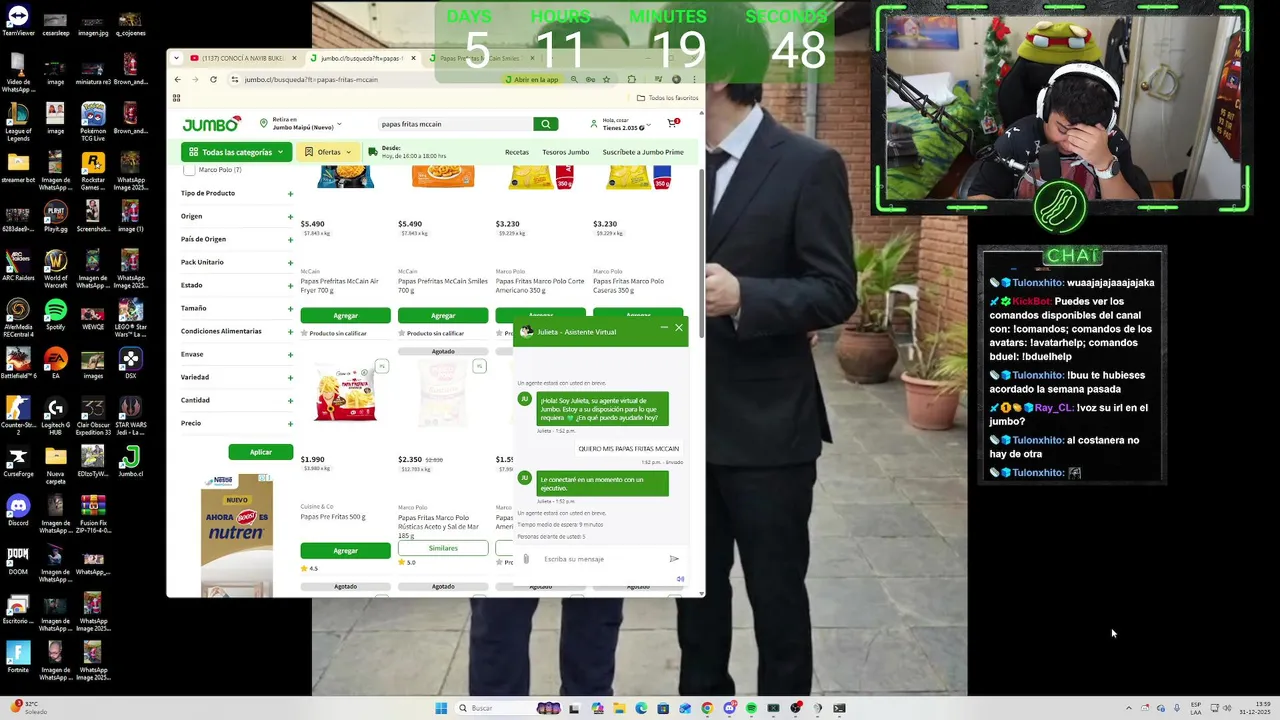Open Discord desktop shortcut
This screenshot has width=1280, height=720.
[18, 508]
